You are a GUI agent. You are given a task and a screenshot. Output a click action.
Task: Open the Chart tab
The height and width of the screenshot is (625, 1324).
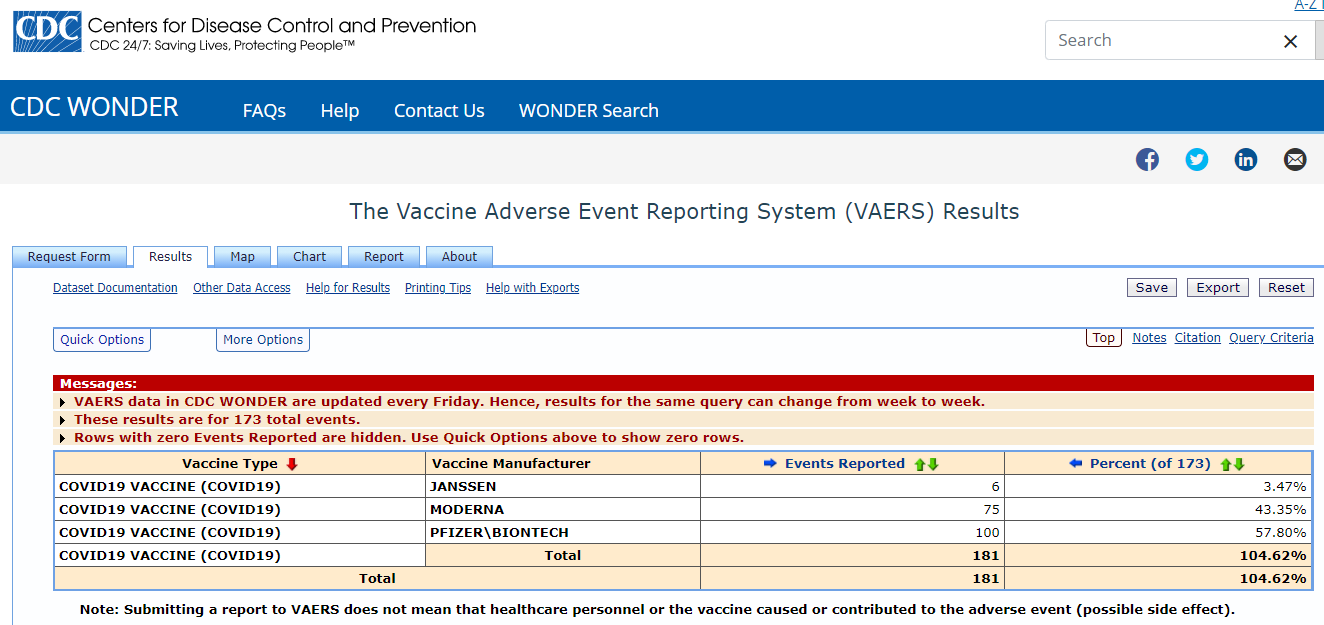click(x=309, y=257)
